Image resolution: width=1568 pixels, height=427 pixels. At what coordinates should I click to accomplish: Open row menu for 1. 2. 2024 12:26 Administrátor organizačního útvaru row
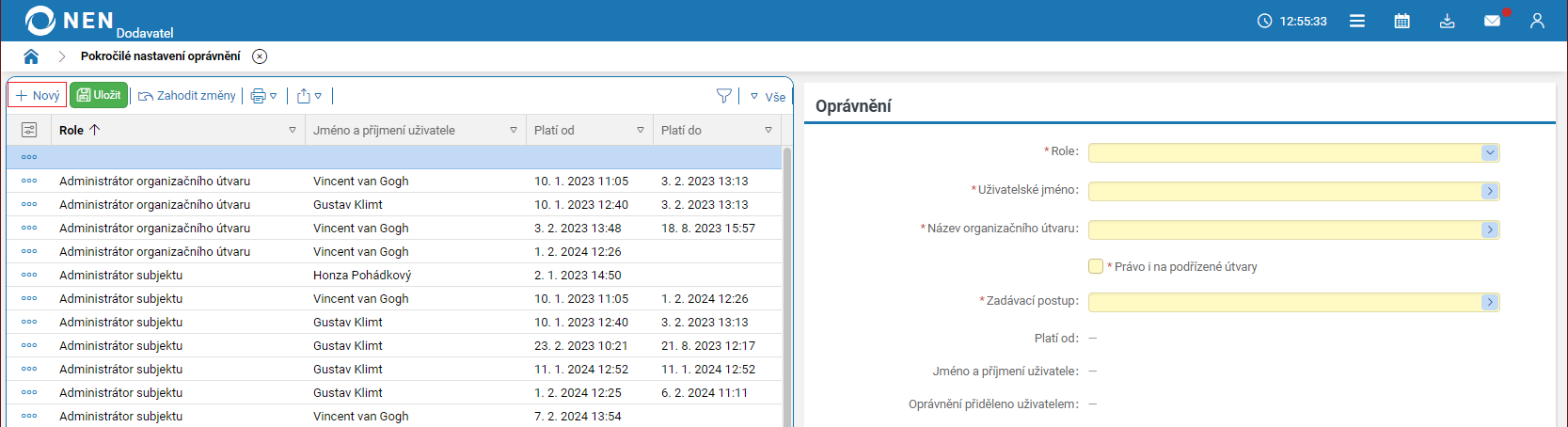29,251
